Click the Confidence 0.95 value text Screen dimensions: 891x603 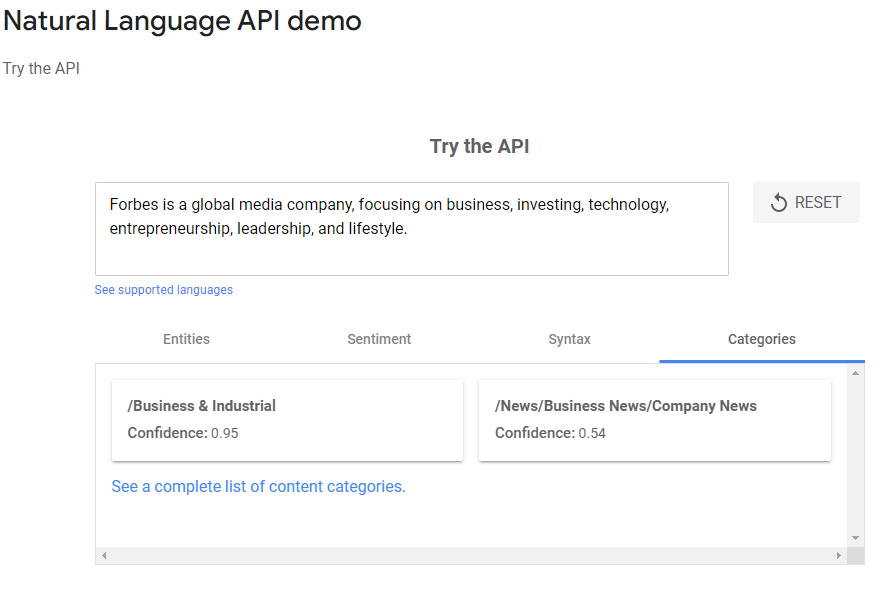(x=224, y=433)
